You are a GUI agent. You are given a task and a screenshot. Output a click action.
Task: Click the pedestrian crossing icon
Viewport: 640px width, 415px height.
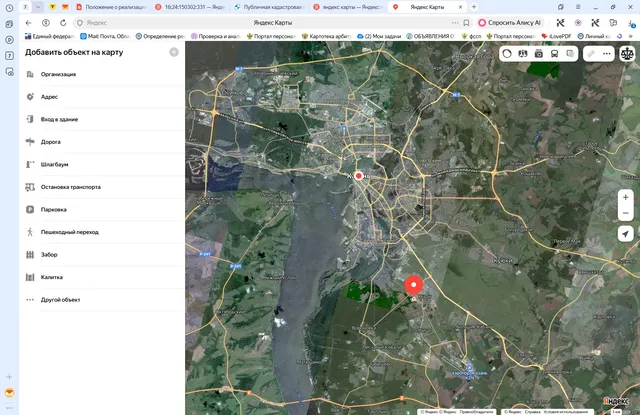click(x=30, y=232)
